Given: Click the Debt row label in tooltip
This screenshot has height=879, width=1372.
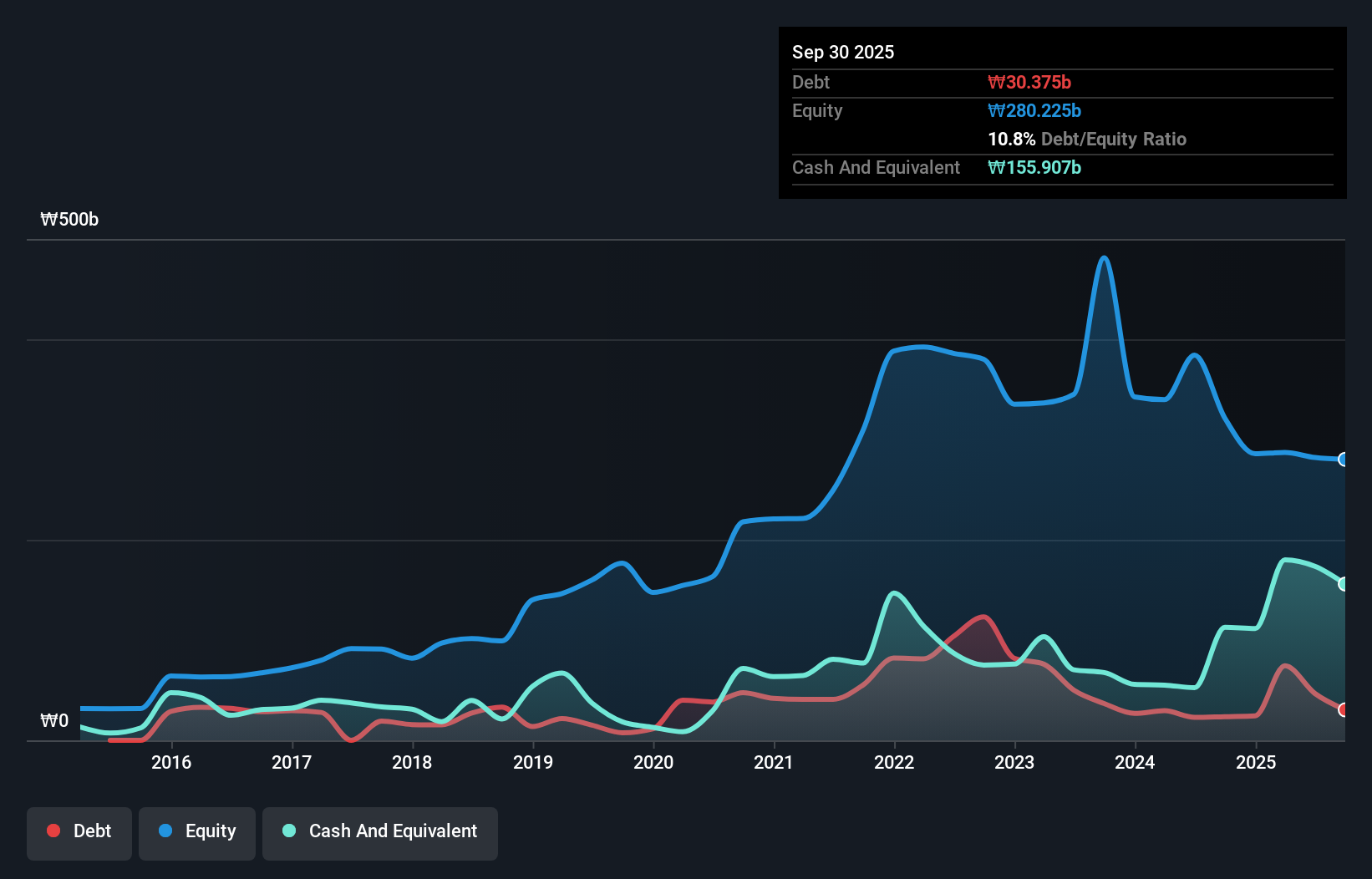Looking at the screenshot, I should (810, 82).
